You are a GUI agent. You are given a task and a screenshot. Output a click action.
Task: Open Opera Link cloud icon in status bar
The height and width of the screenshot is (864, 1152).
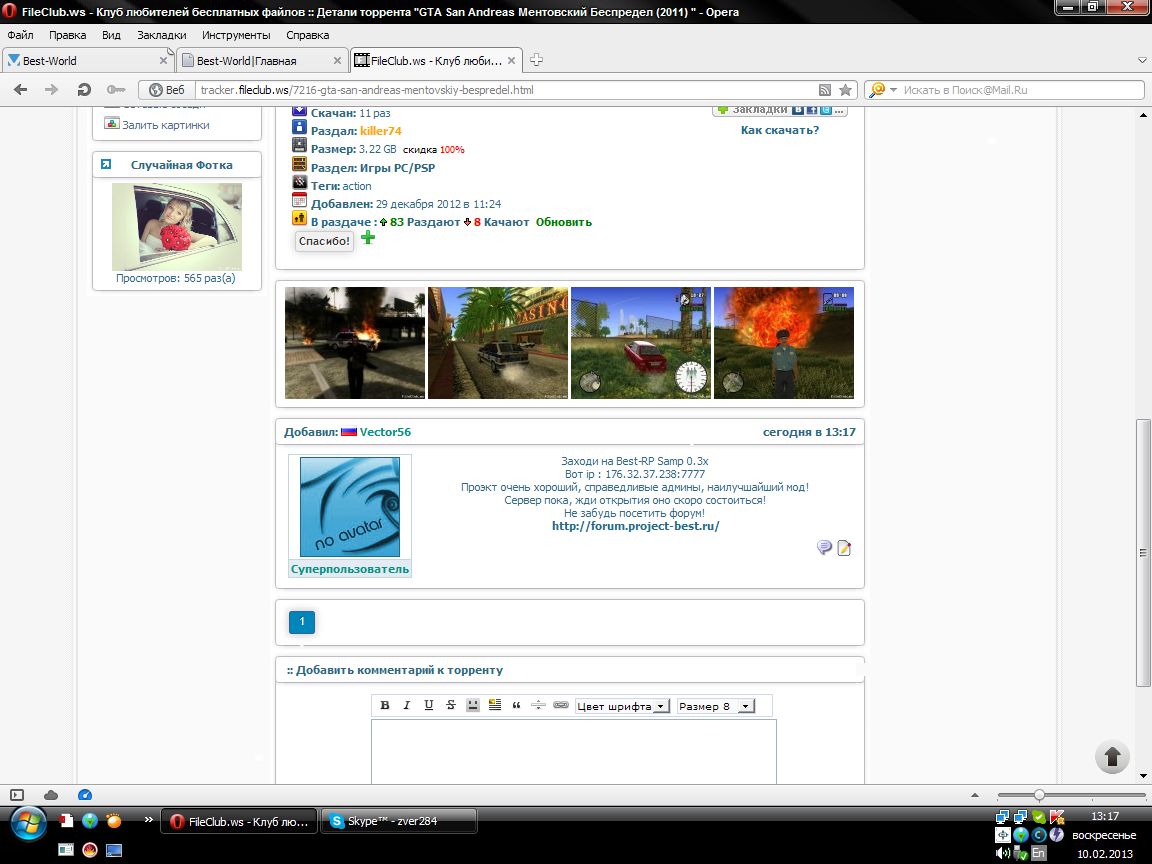[51, 795]
